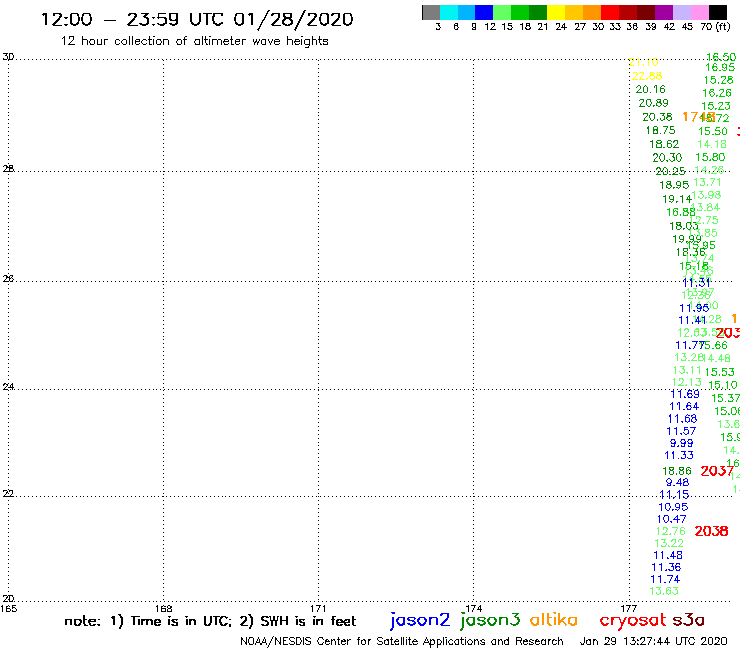Image resolution: width=740 pixels, height=650 pixels.
Task: Select the black swatch at the legend's end
Action: pyautogui.click(x=718, y=12)
